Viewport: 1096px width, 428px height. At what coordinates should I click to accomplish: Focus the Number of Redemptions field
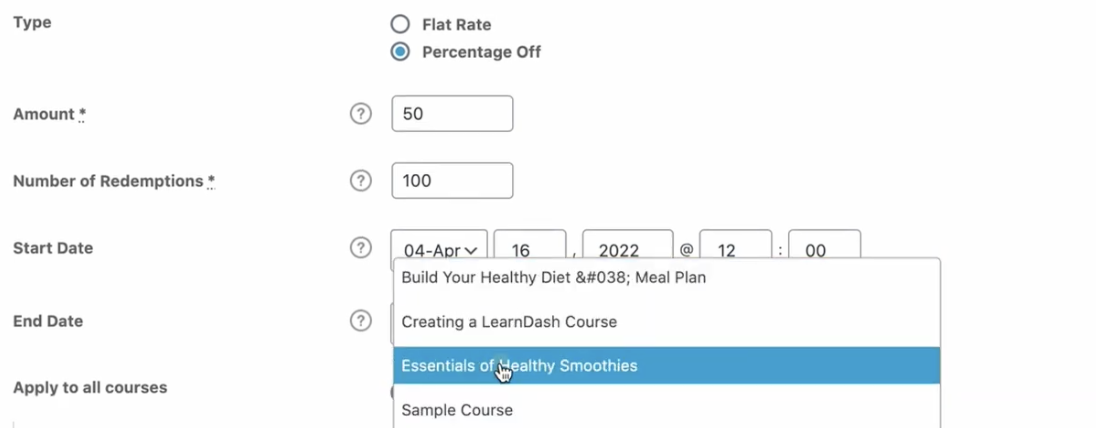452,180
